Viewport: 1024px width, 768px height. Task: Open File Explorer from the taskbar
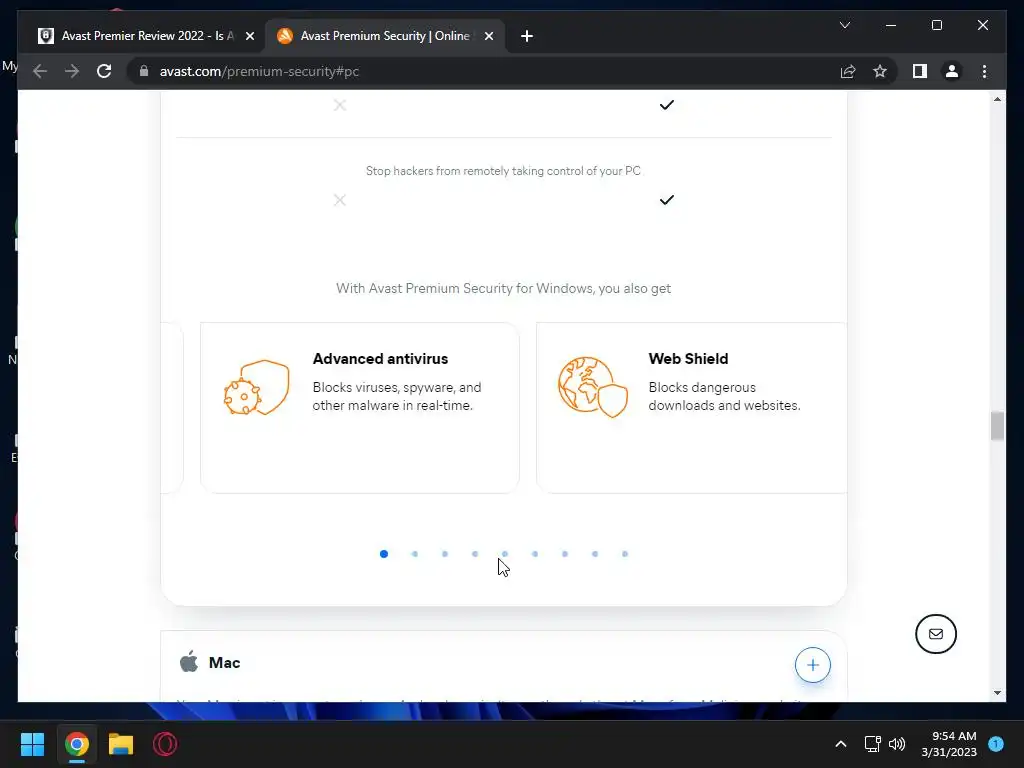pos(121,744)
